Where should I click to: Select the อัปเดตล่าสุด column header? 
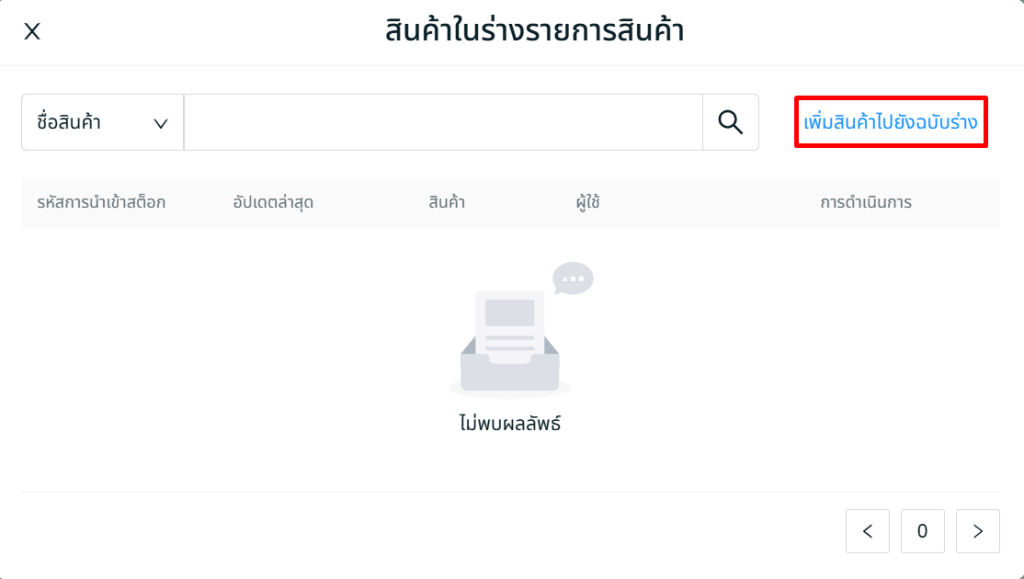point(273,202)
